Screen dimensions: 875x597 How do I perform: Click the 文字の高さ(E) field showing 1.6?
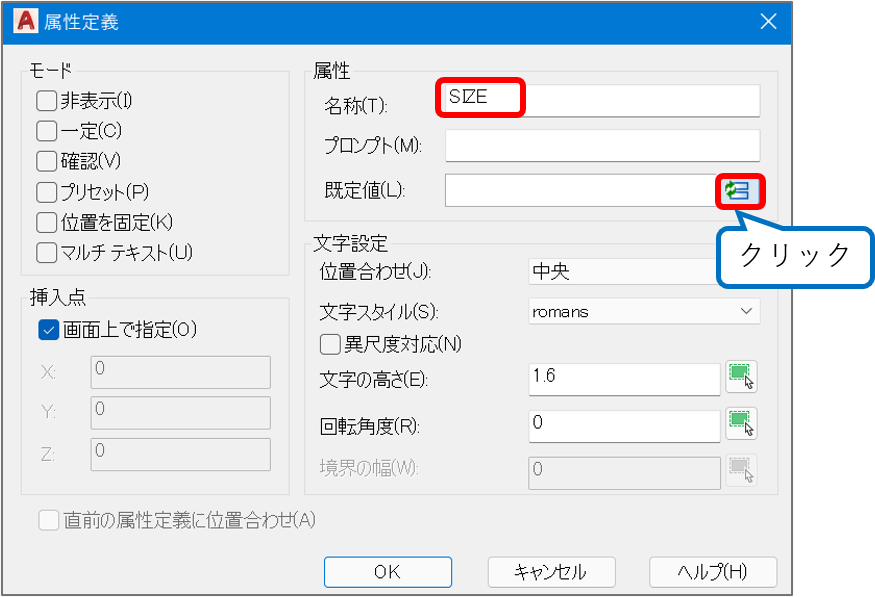pos(624,379)
